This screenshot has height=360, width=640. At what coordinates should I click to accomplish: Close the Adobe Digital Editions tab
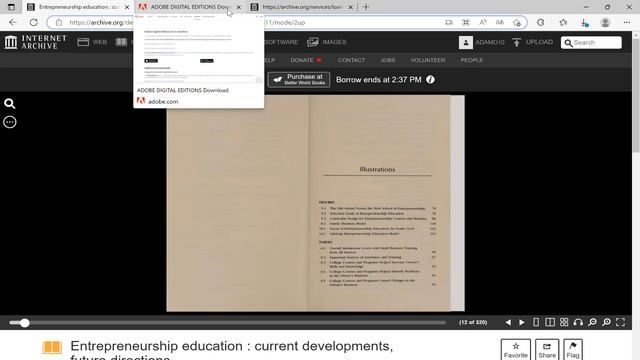tap(239, 7)
